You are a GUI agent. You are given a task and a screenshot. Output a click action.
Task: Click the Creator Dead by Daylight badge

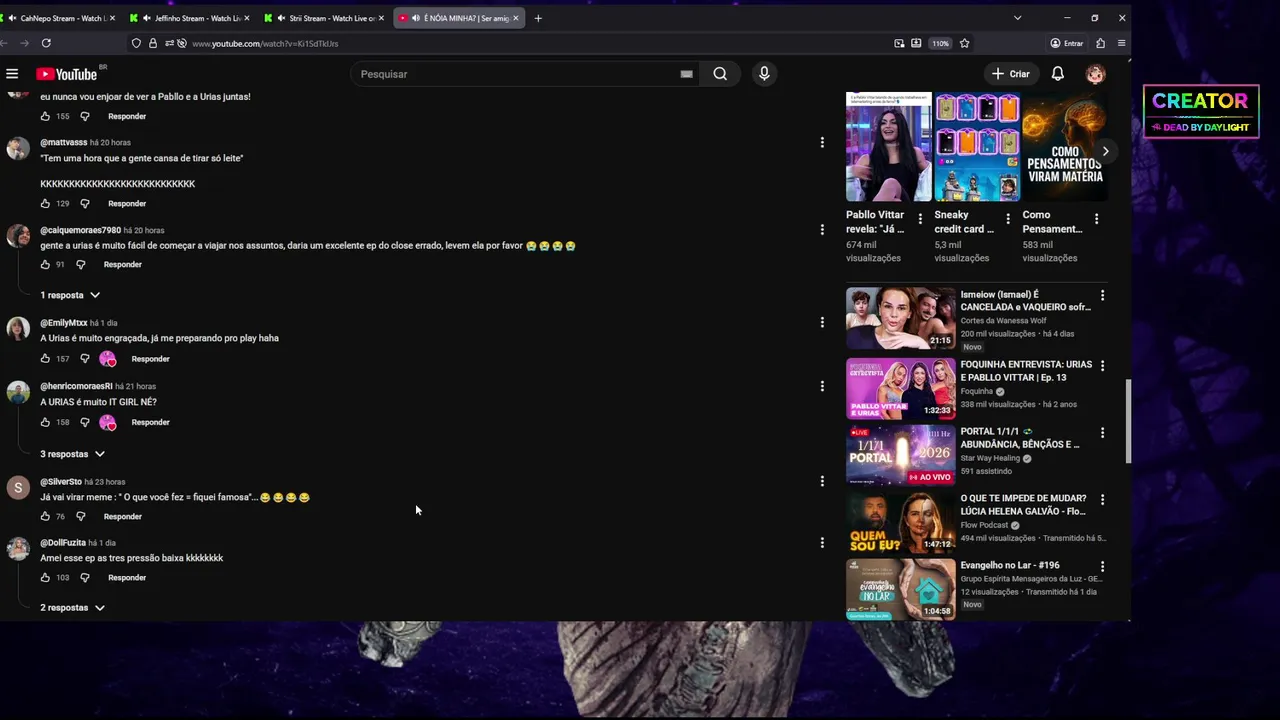pyautogui.click(x=1201, y=111)
